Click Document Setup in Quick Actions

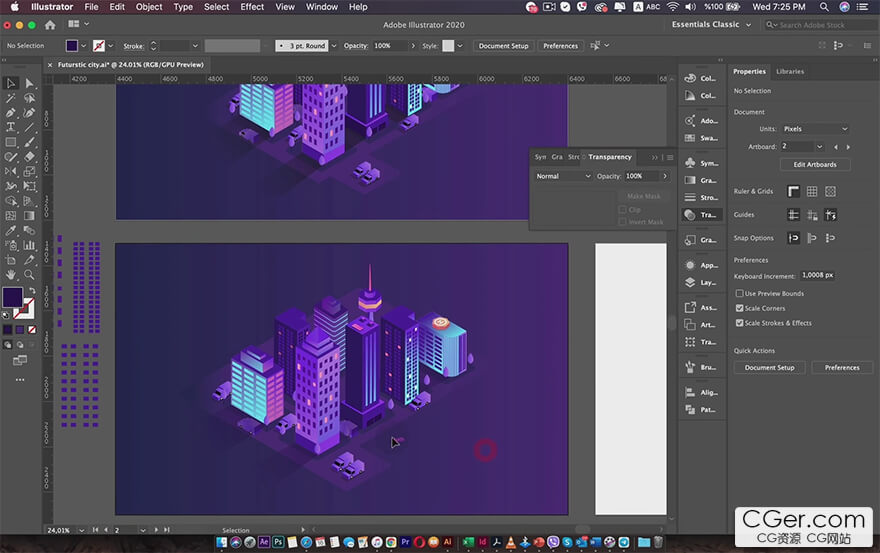pyautogui.click(x=769, y=368)
